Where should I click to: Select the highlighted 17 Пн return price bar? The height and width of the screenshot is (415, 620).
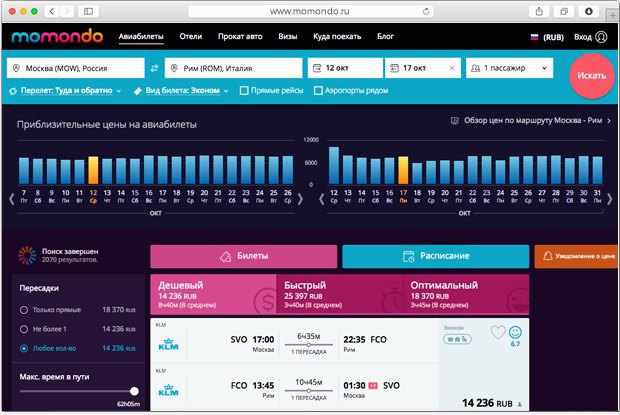pyautogui.click(x=403, y=170)
